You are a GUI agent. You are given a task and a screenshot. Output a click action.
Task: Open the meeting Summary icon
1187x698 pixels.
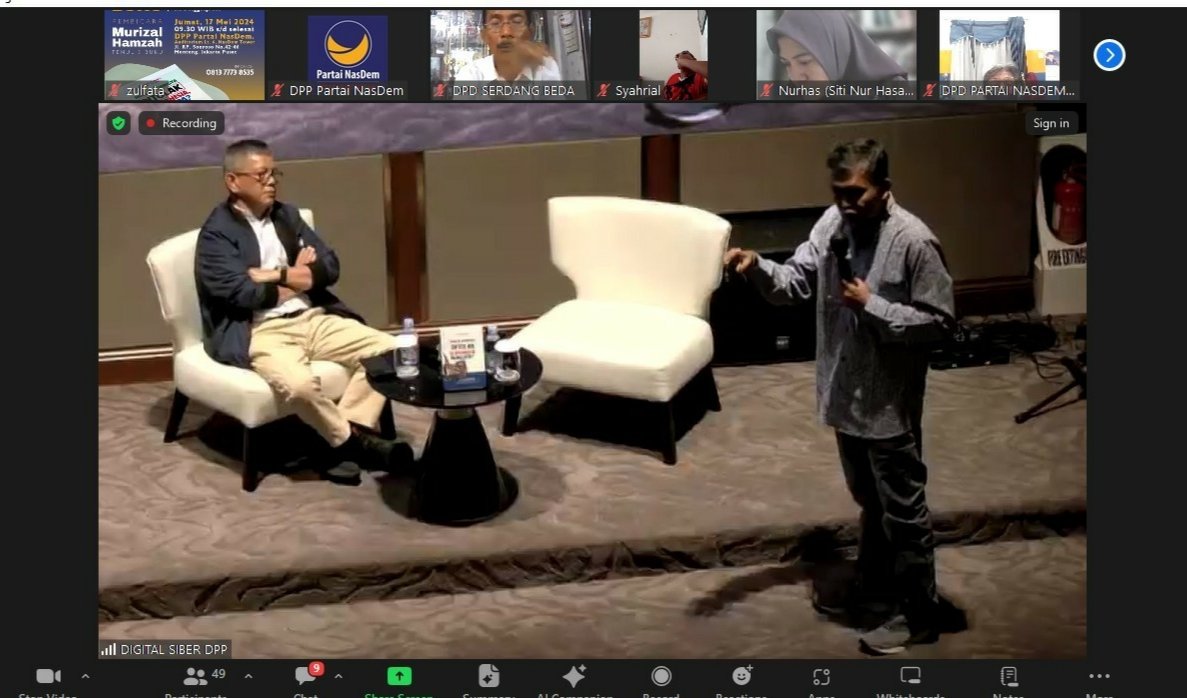488,677
